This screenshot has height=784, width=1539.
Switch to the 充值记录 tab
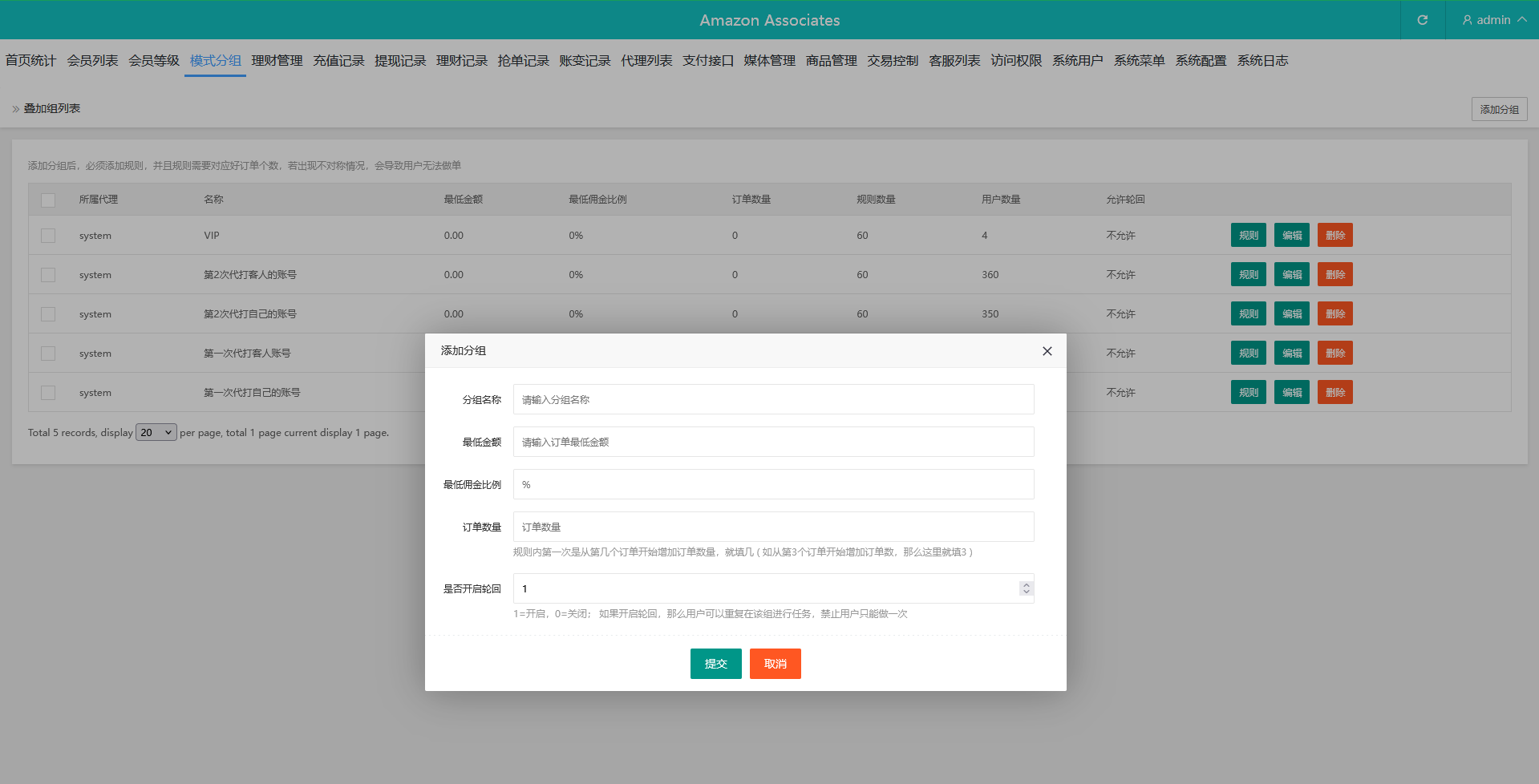338,61
